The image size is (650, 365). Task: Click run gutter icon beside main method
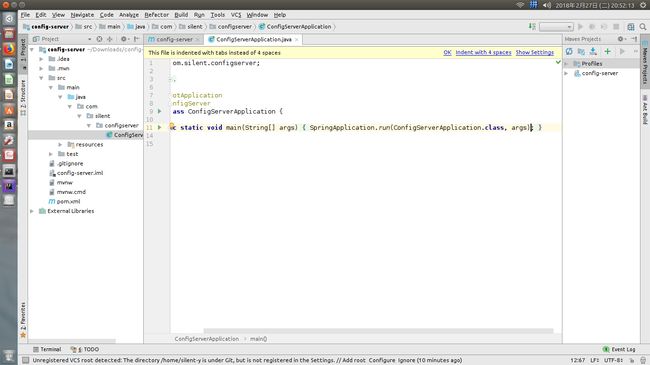coord(160,127)
